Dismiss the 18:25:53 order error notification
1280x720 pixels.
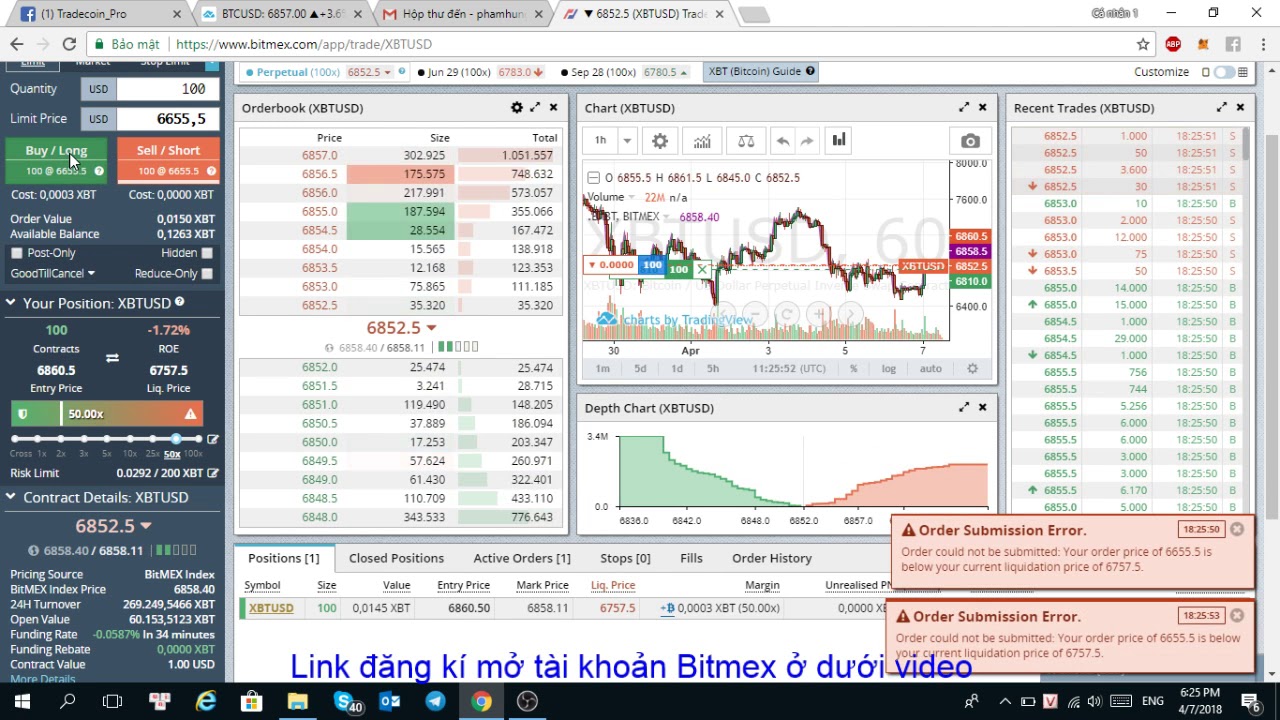tap(1237, 615)
